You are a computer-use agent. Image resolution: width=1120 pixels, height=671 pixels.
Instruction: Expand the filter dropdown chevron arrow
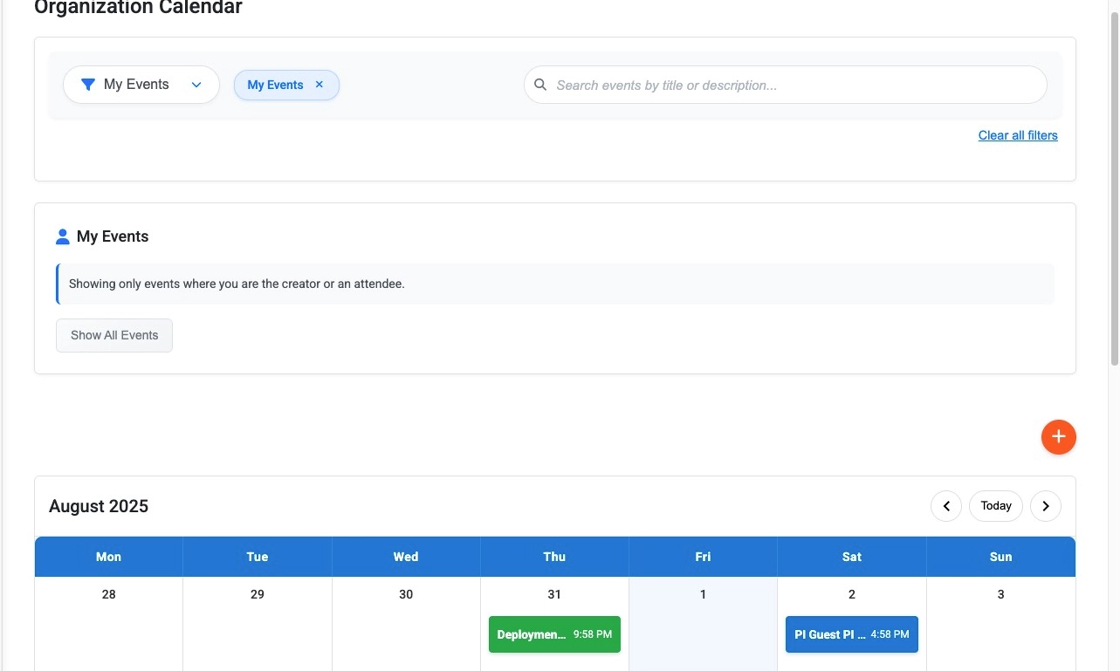tap(197, 85)
